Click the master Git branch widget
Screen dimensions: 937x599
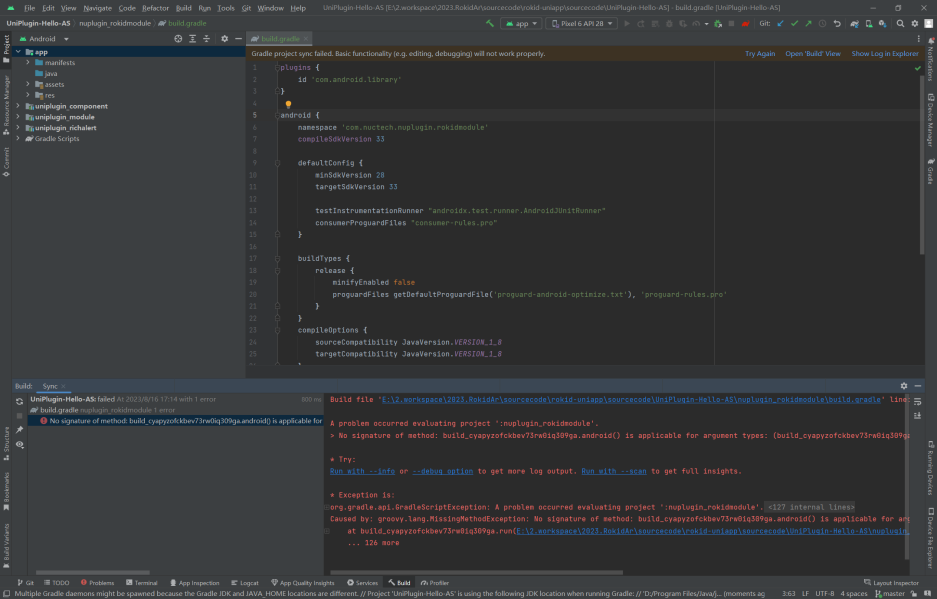(890, 594)
